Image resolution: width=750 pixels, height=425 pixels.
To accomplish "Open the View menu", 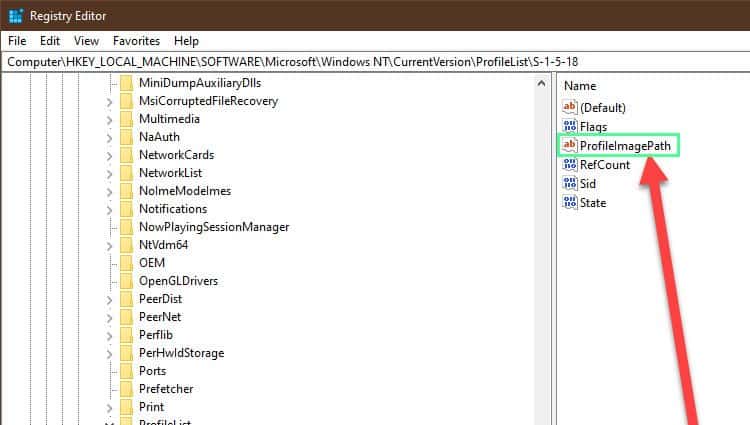I will pyautogui.click(x=86, y=41).
